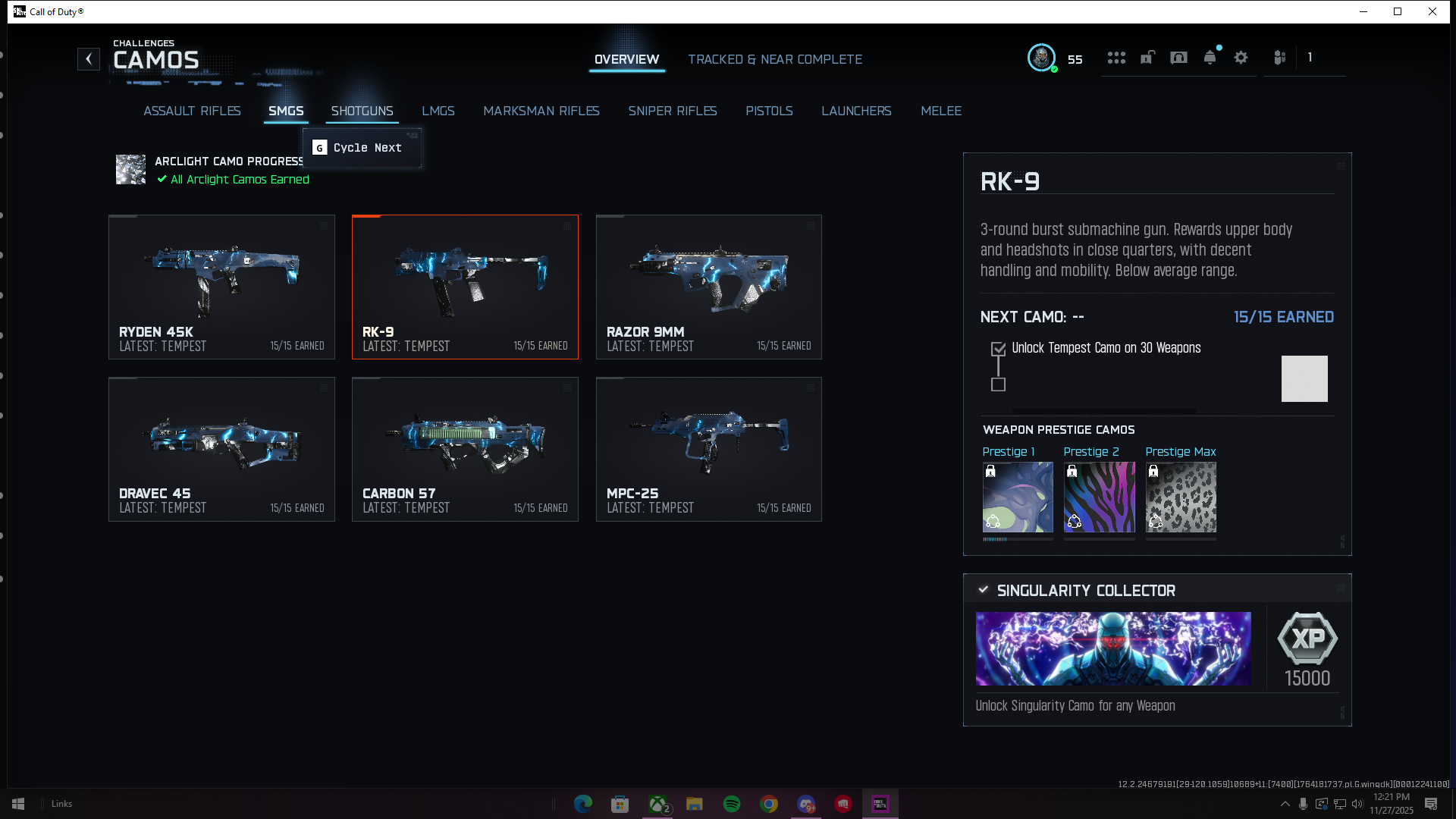Open the network tray icon
The height and width of the screenshot is (819, 1456).
tap(1340, 804)
